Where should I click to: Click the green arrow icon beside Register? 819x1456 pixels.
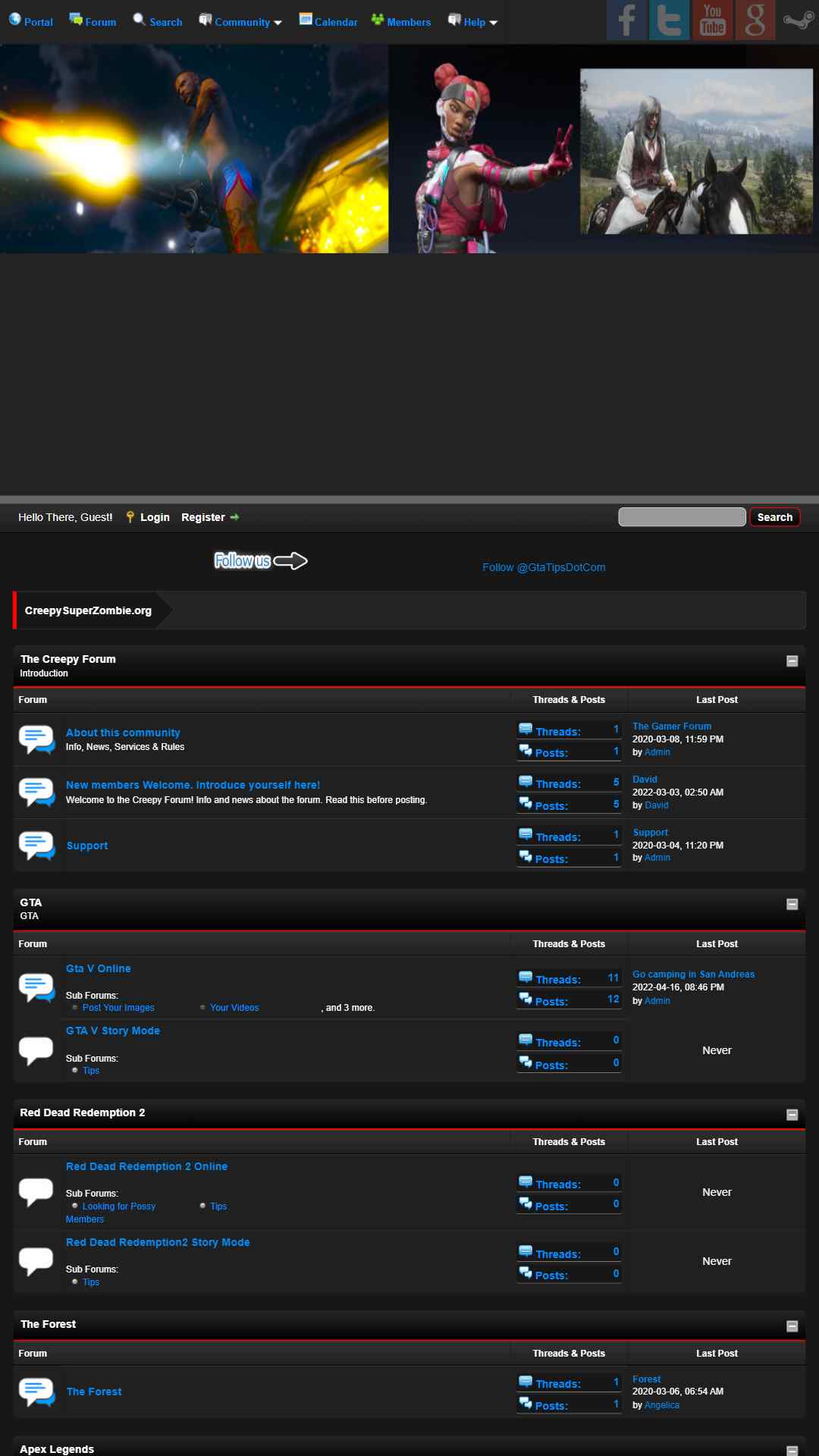point(234,517)
